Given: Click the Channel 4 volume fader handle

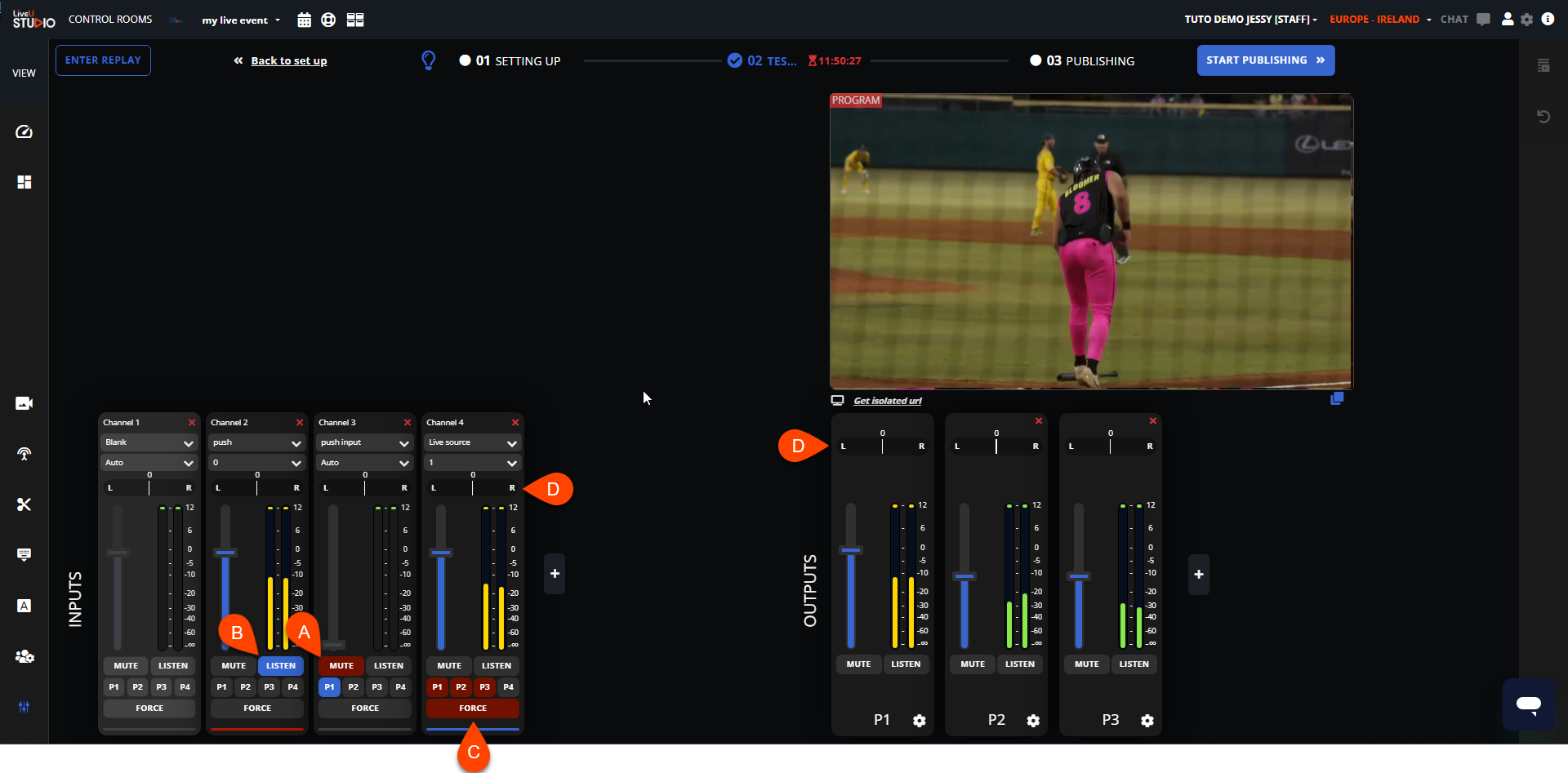Looking at the screenshot, I should [x=441, y=553].
